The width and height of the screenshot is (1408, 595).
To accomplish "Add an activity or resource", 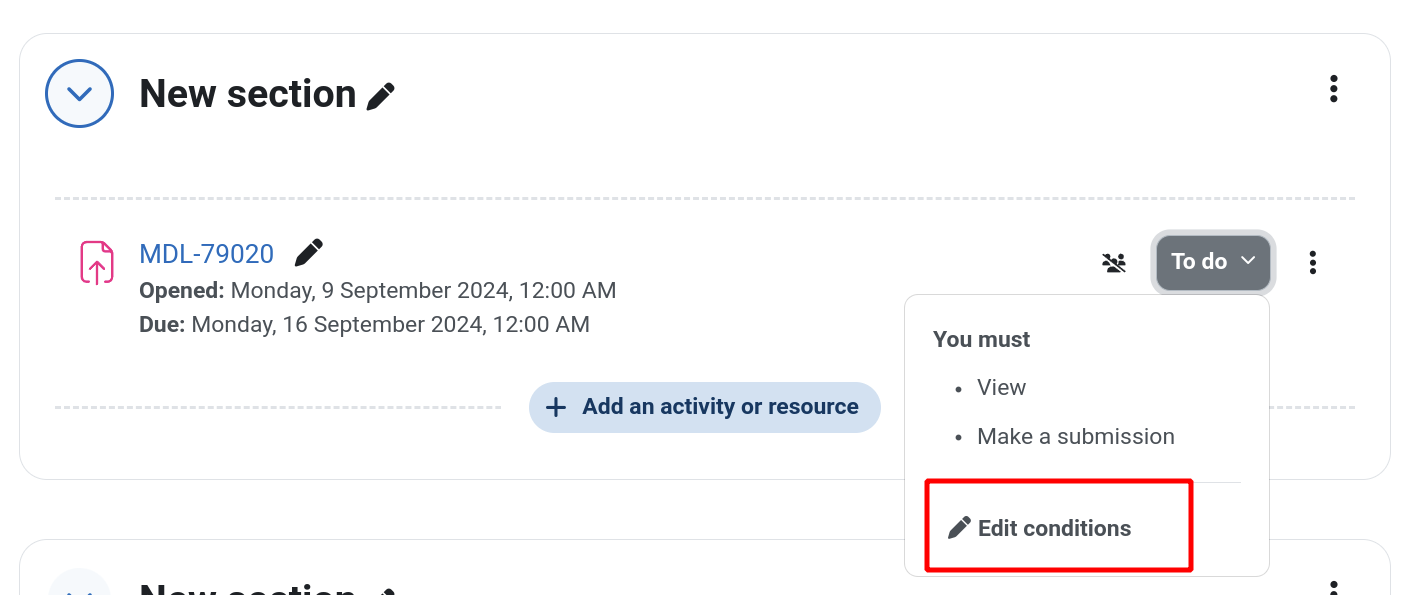I will 705,407.
